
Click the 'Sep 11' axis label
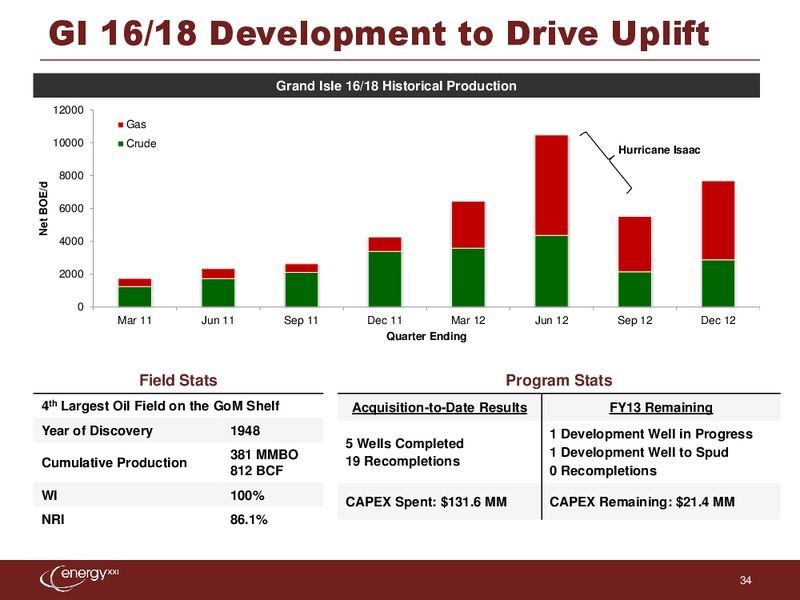301,320
